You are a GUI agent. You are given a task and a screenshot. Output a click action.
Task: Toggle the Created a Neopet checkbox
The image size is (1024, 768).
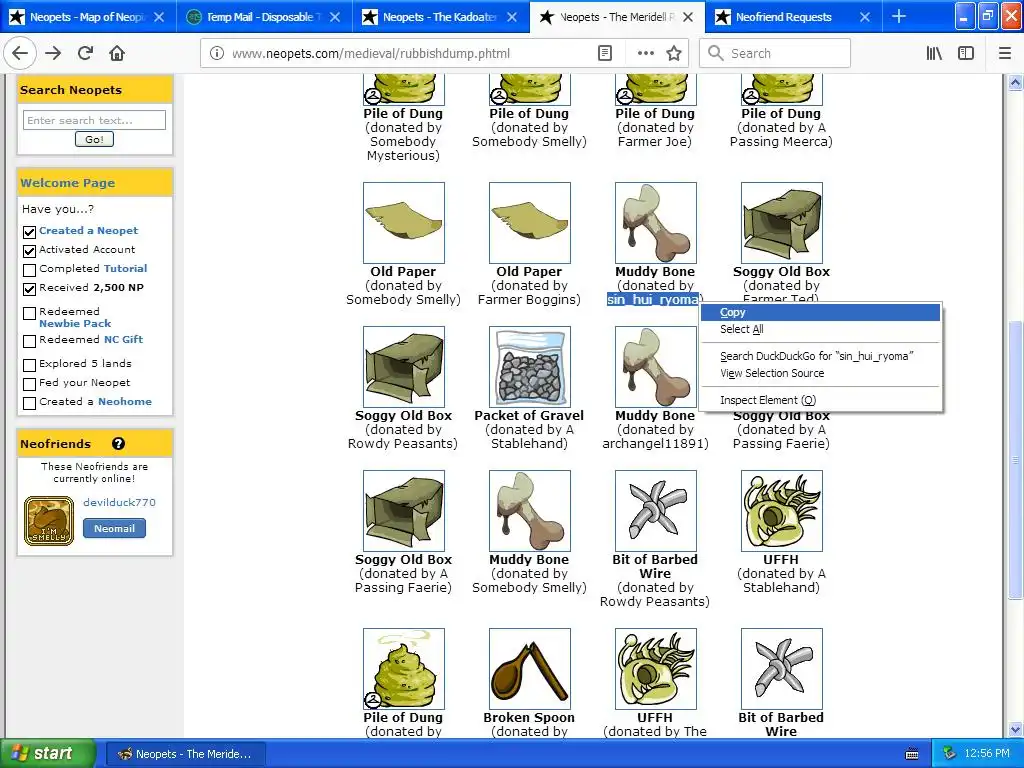click(29, 232)
